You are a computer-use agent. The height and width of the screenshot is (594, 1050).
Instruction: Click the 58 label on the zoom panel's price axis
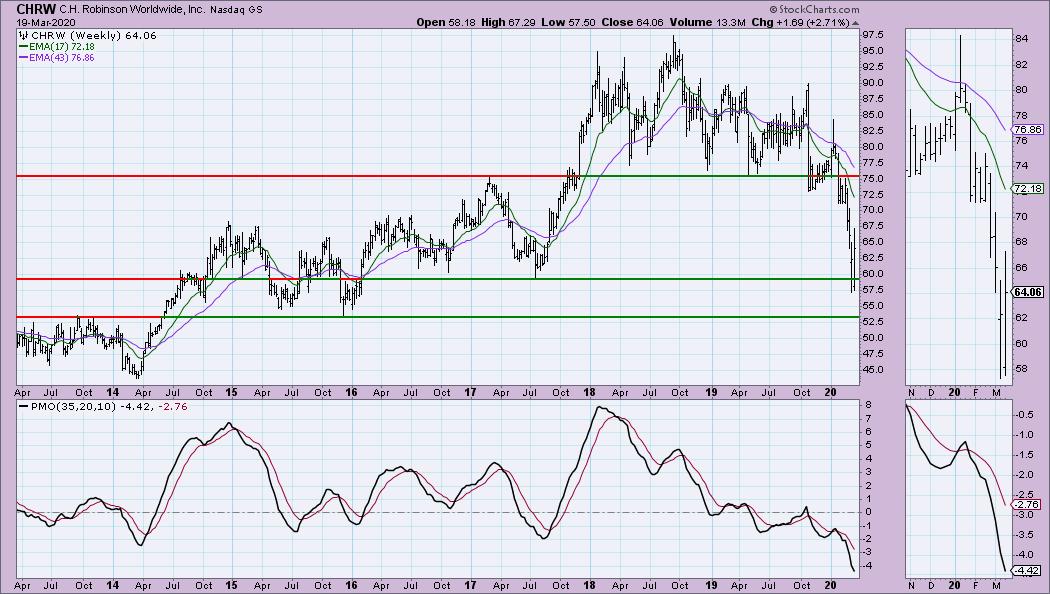[1021, 369]
